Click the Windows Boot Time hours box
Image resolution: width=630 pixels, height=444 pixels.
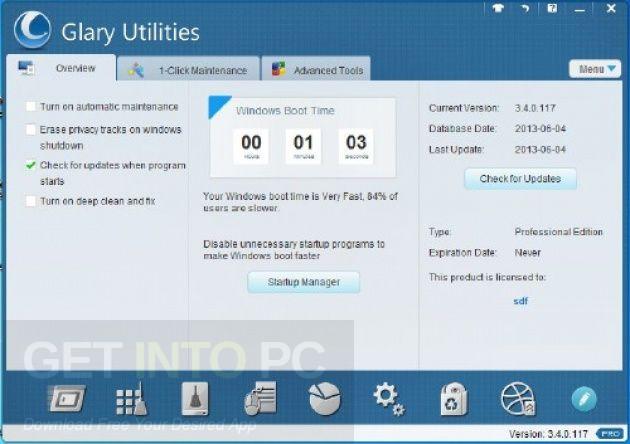[x=251, y=146]
